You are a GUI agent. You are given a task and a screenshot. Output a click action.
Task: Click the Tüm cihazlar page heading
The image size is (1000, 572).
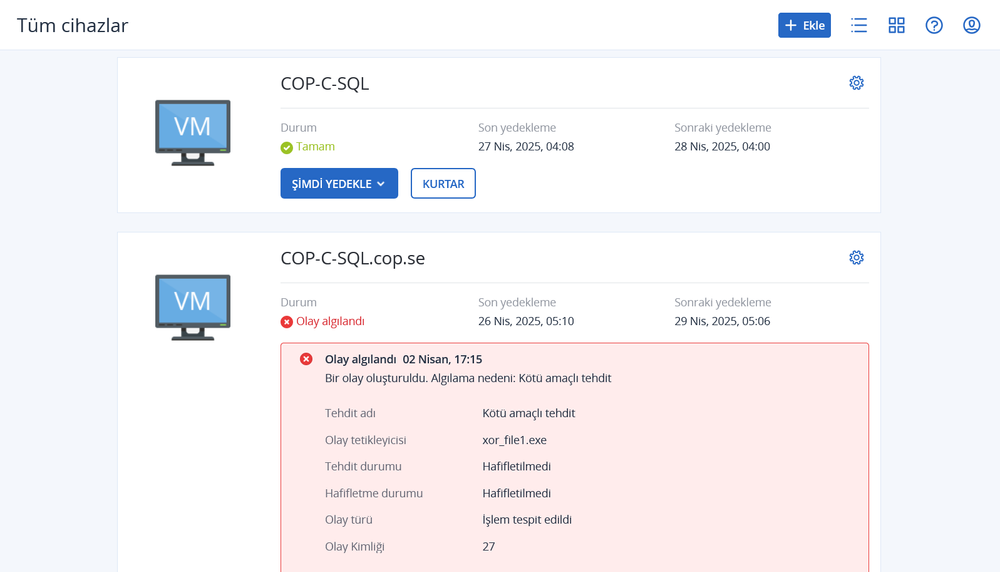click(x=72, y=25)
